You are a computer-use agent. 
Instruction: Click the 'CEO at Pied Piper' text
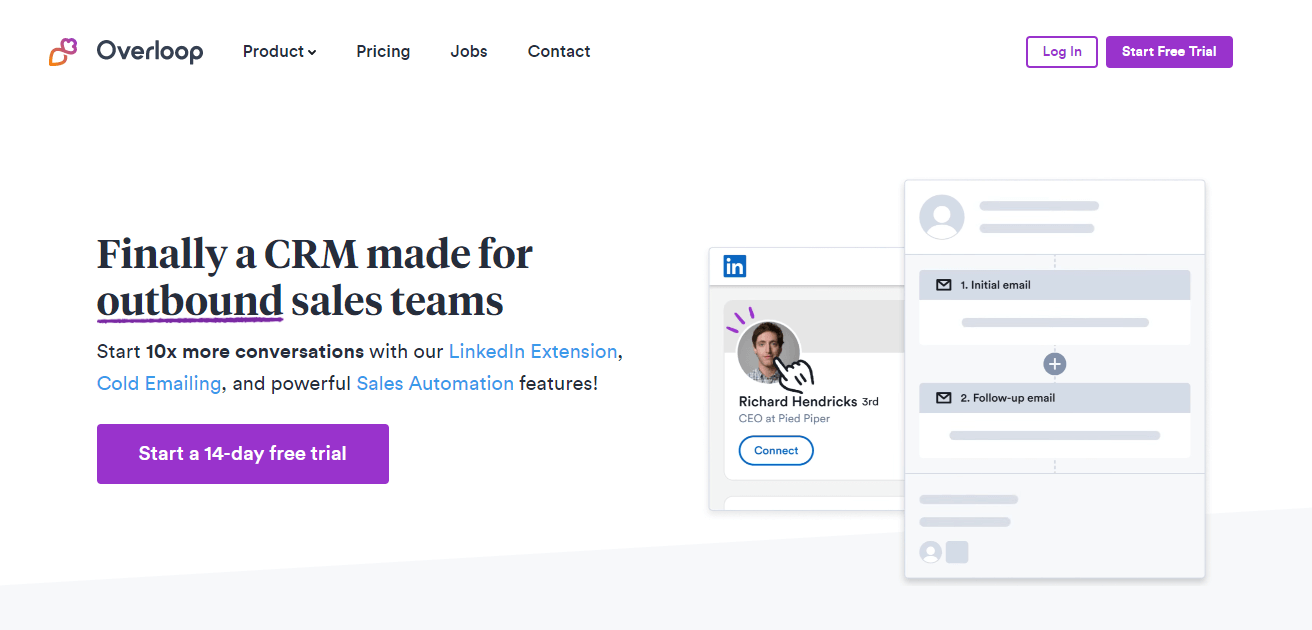tap(784, 419)
